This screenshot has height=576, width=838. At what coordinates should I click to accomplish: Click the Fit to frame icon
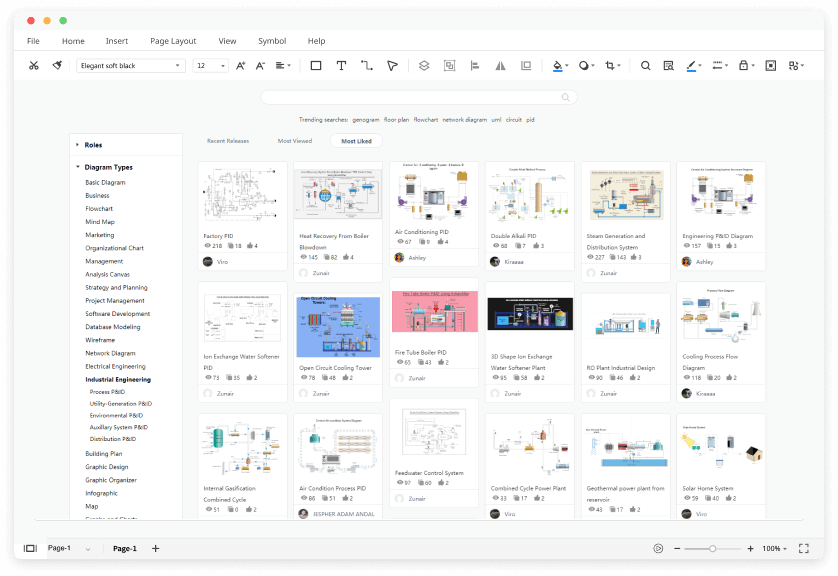coord(771,66)
